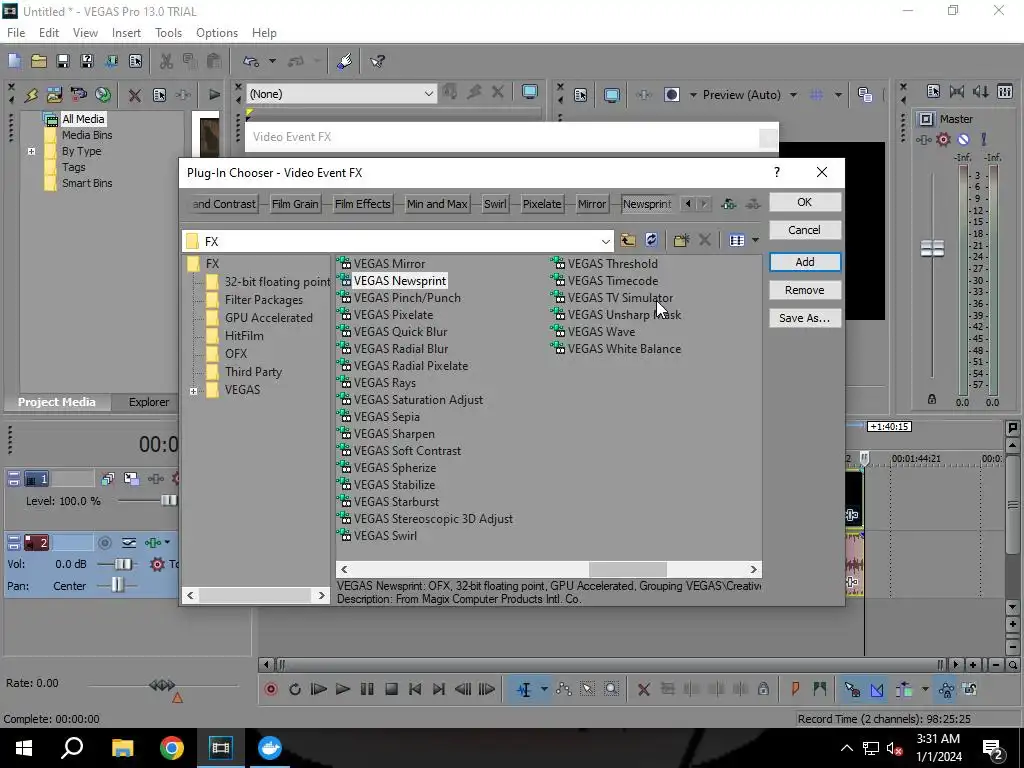This screenshot has width=1024, height=768.
Task: Switch to the Explorer tab
Action: pyautogui.click(x=149, y=402)
